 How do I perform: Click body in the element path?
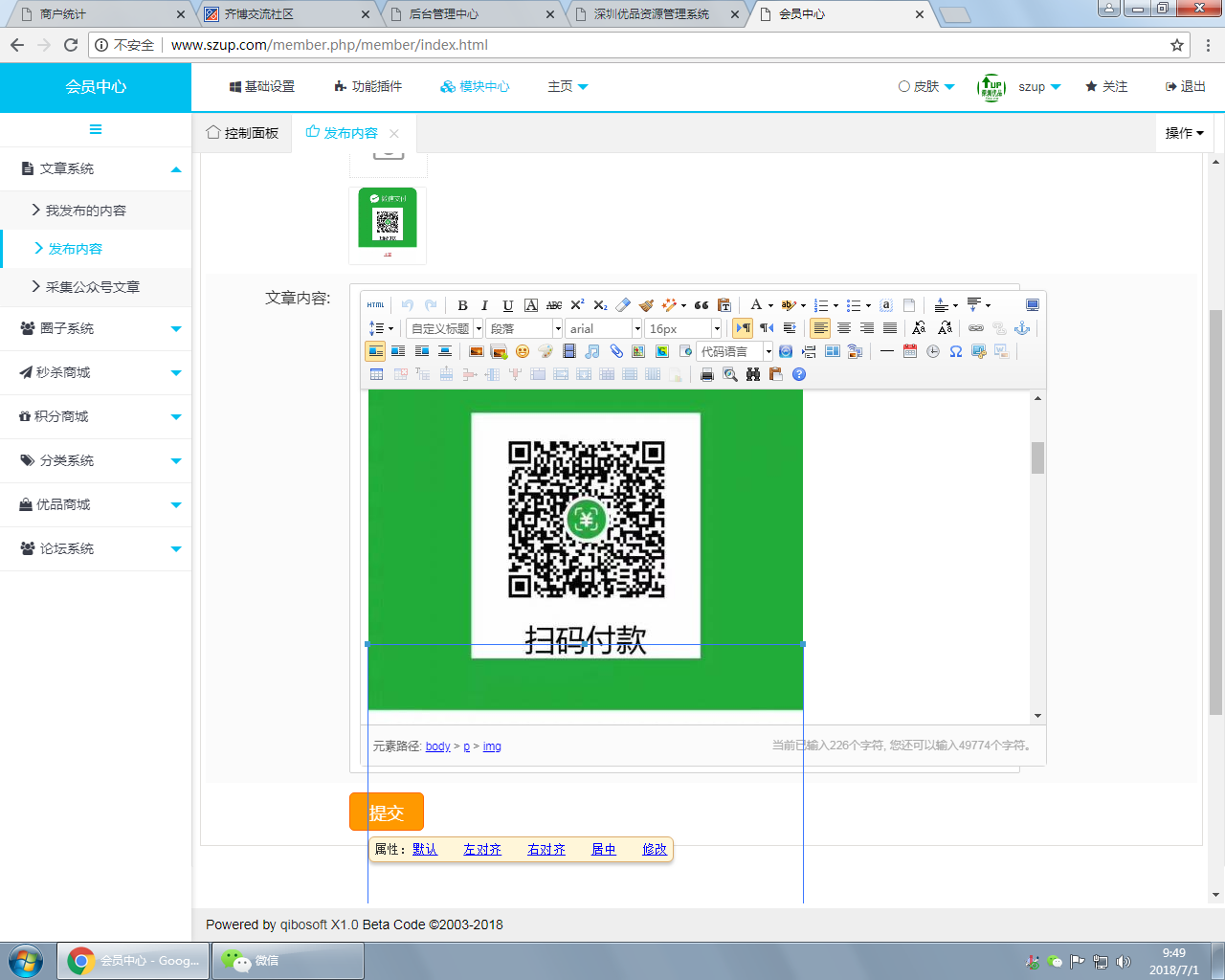[x=437, y=746]
